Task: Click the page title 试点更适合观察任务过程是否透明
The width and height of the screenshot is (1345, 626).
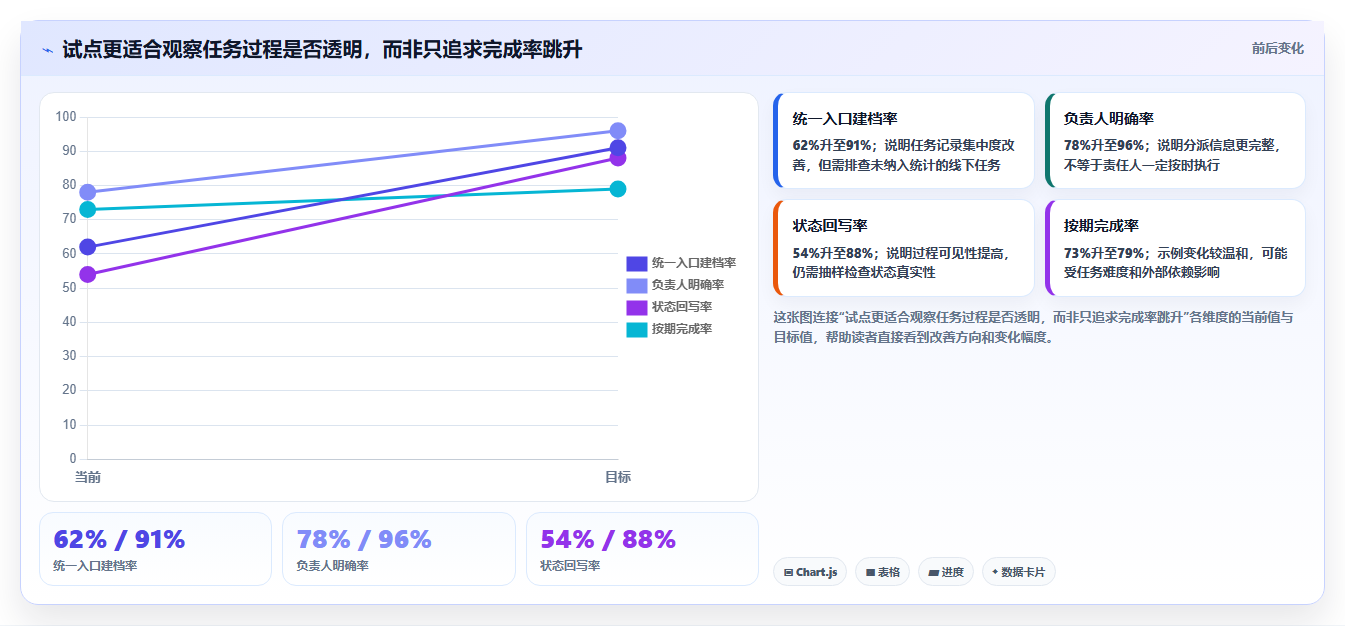Action: pyautogui.click(x=322, y=49)
